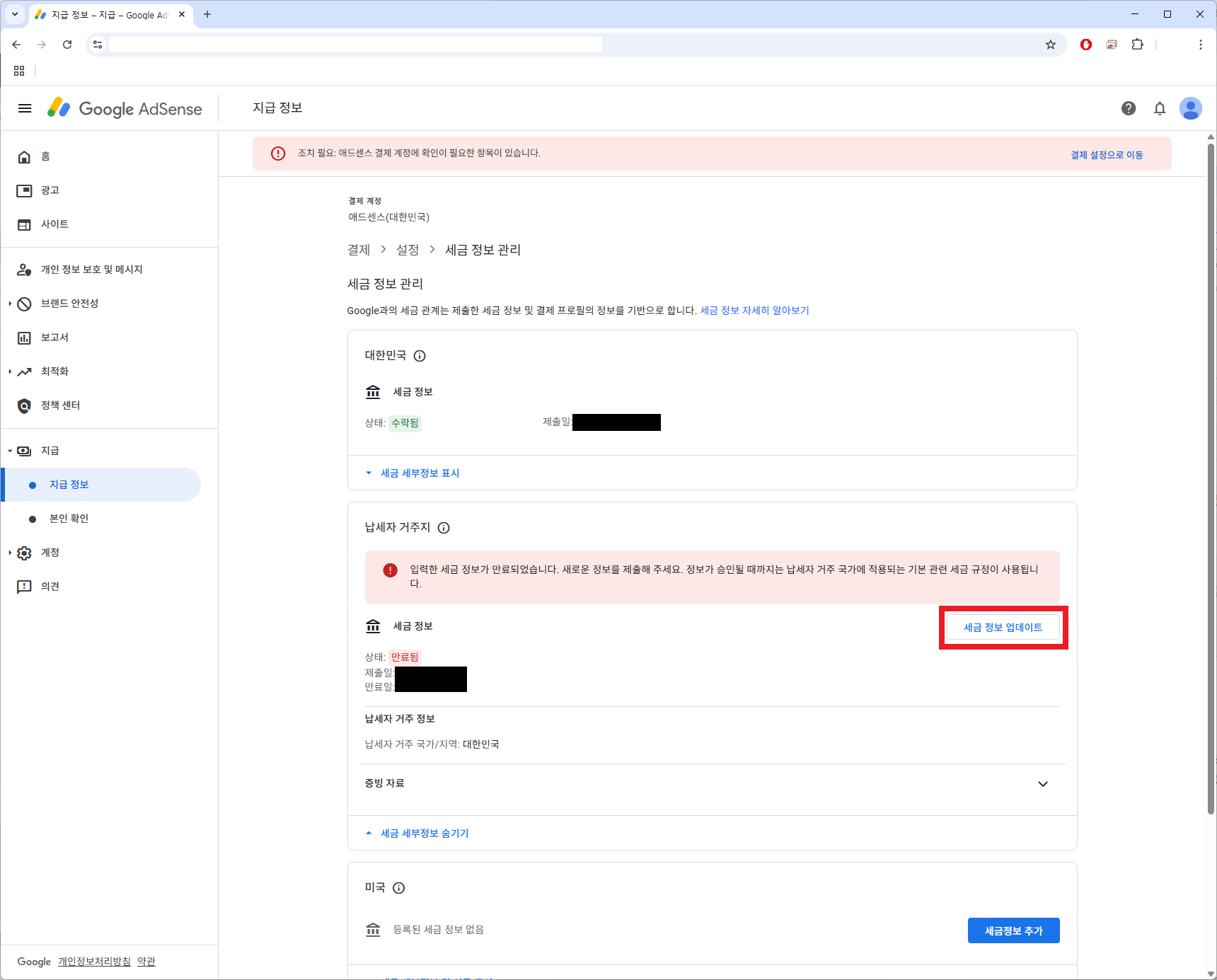Open site information icon in address bar
This screenshot has width=1217, height=980.
(x=98, y=45)
